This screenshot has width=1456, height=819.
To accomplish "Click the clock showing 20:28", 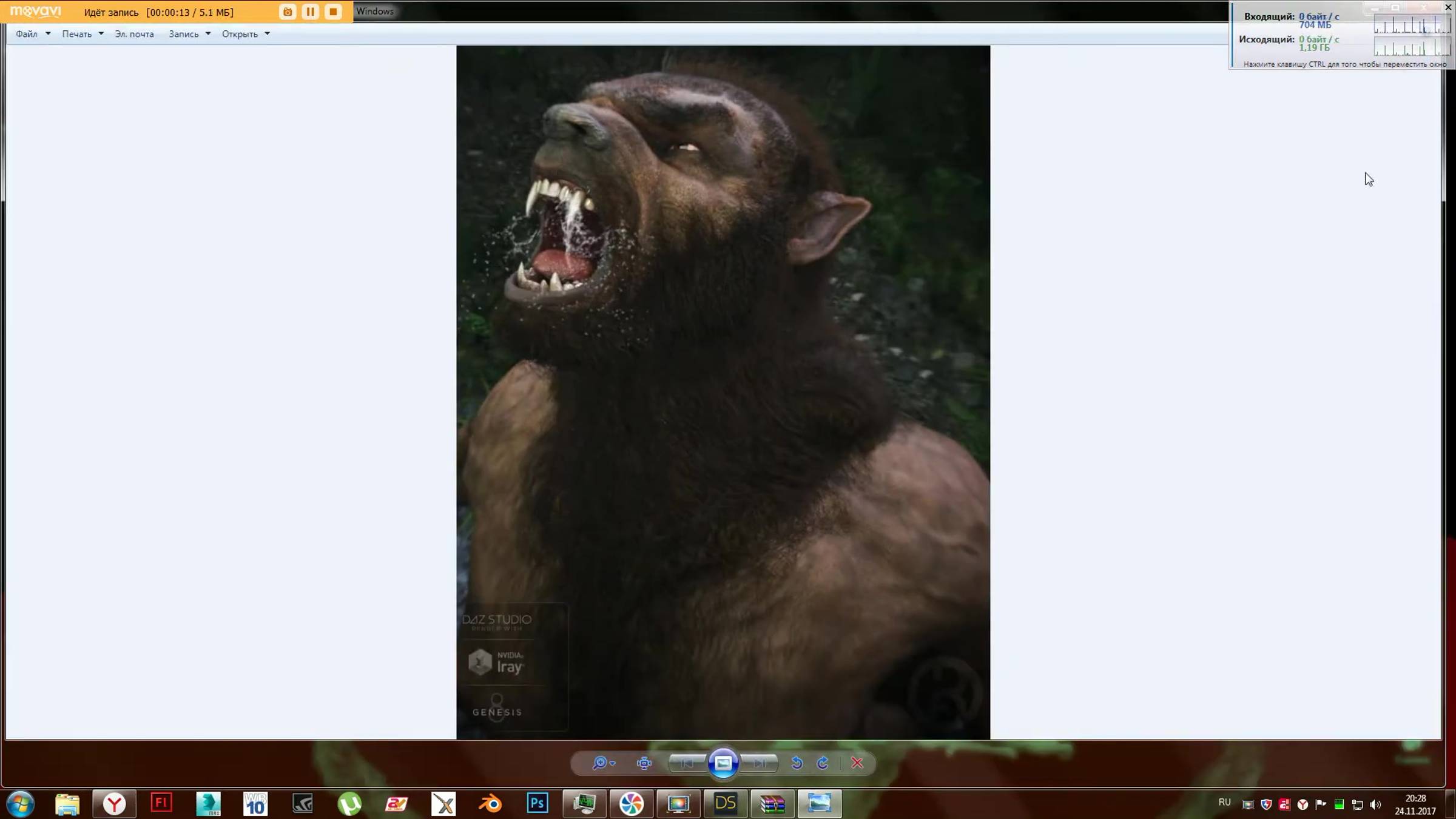I will (1415, 798).
